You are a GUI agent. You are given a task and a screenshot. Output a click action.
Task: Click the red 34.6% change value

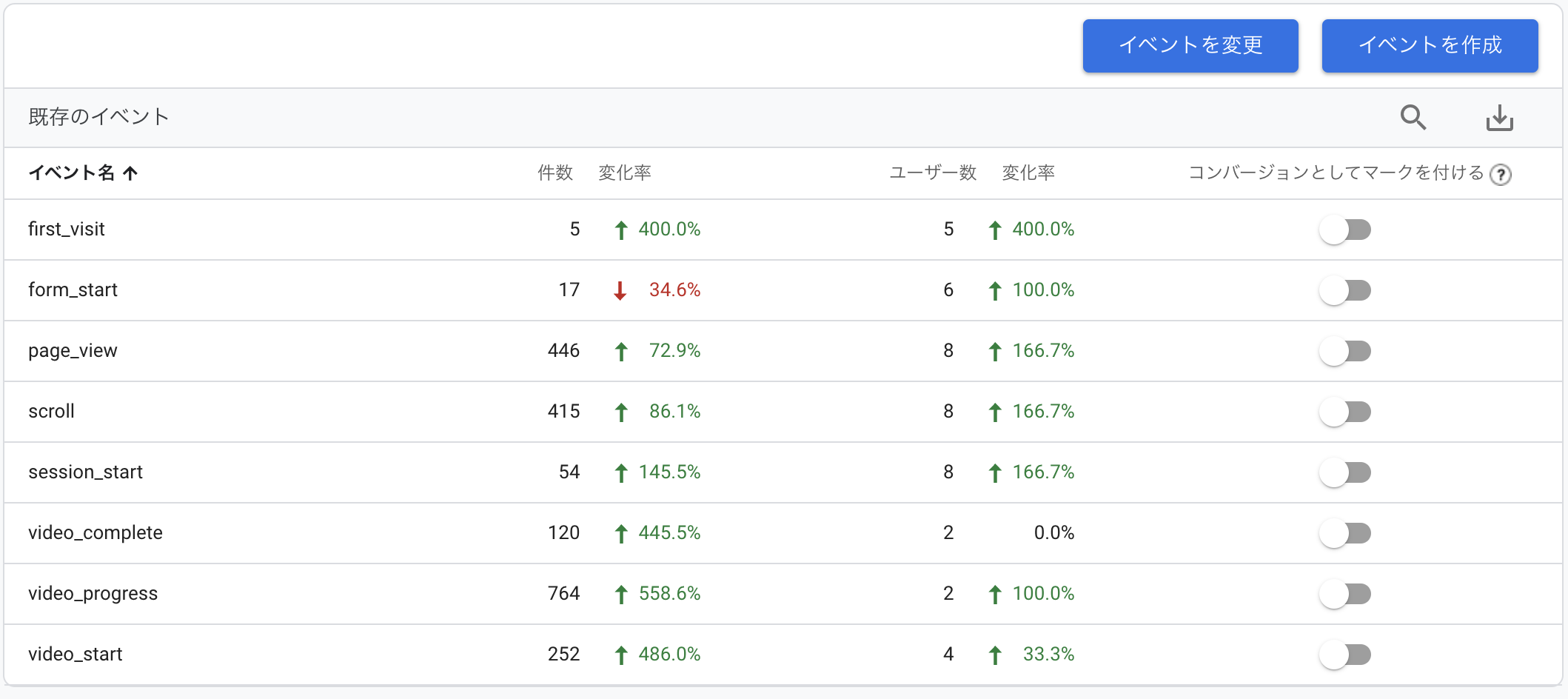click(674, 290)
